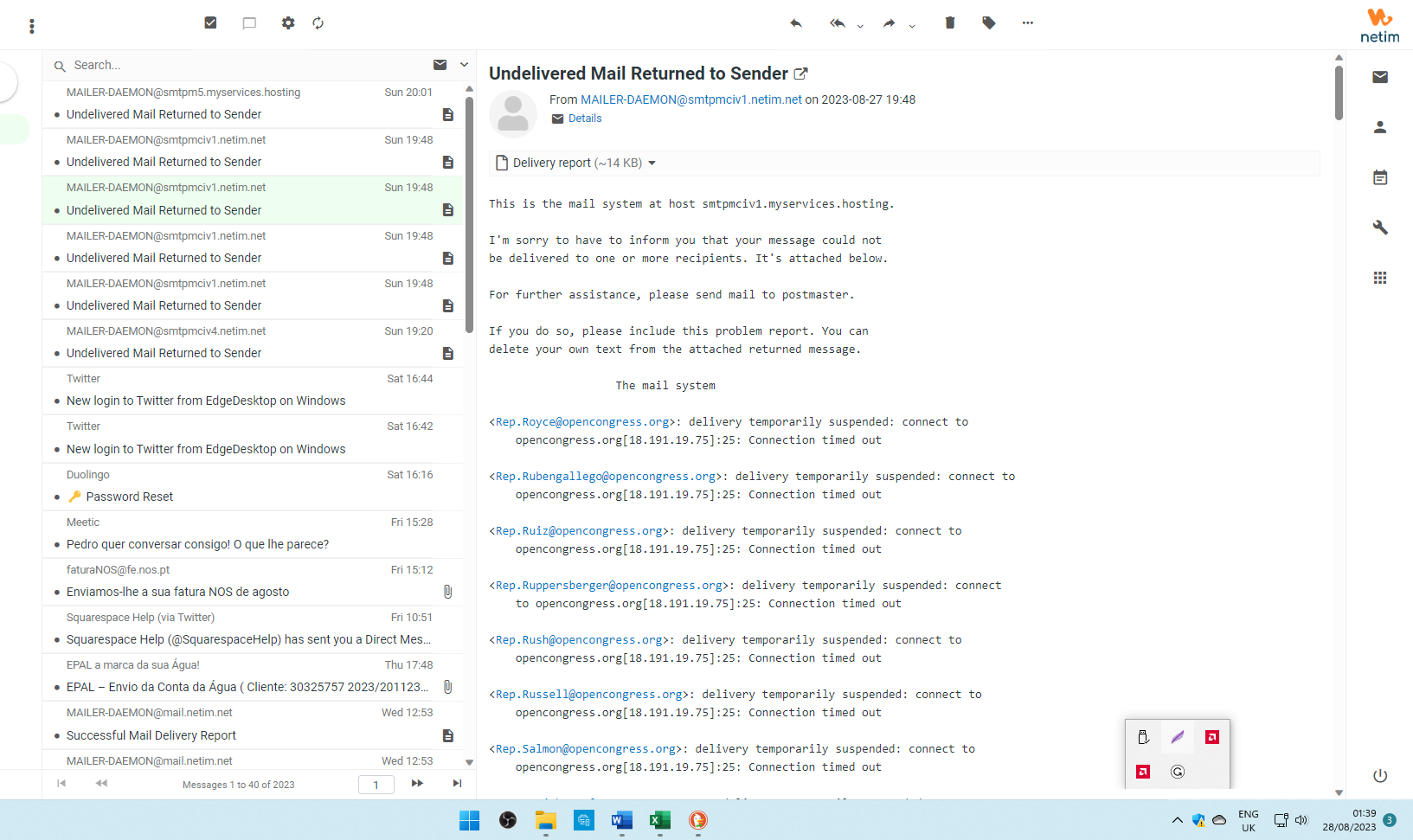1413x840 pixels.
Task: Click the Reply all icon
Action: [838, 23]
